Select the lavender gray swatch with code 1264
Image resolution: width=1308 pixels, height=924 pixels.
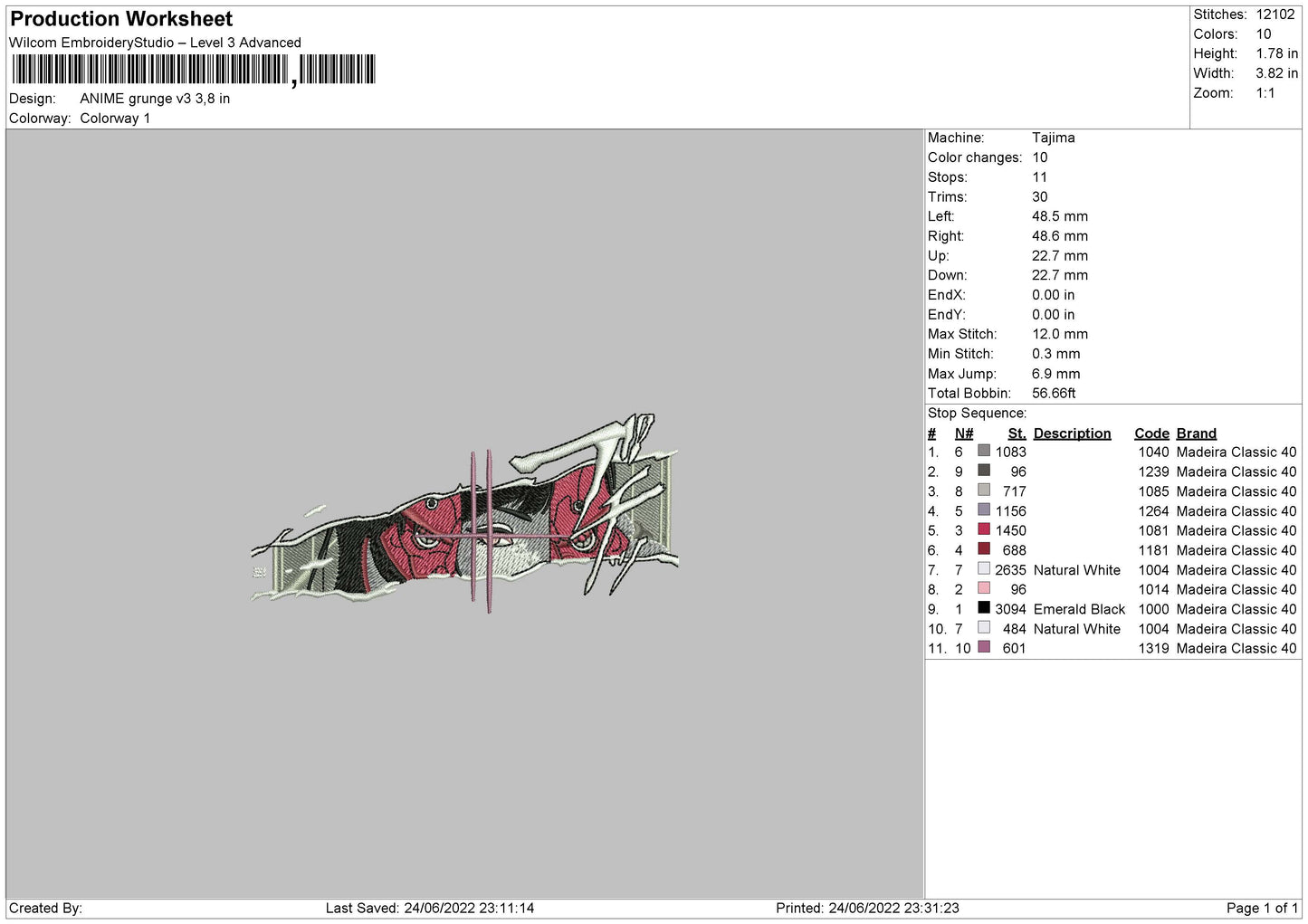984,510
